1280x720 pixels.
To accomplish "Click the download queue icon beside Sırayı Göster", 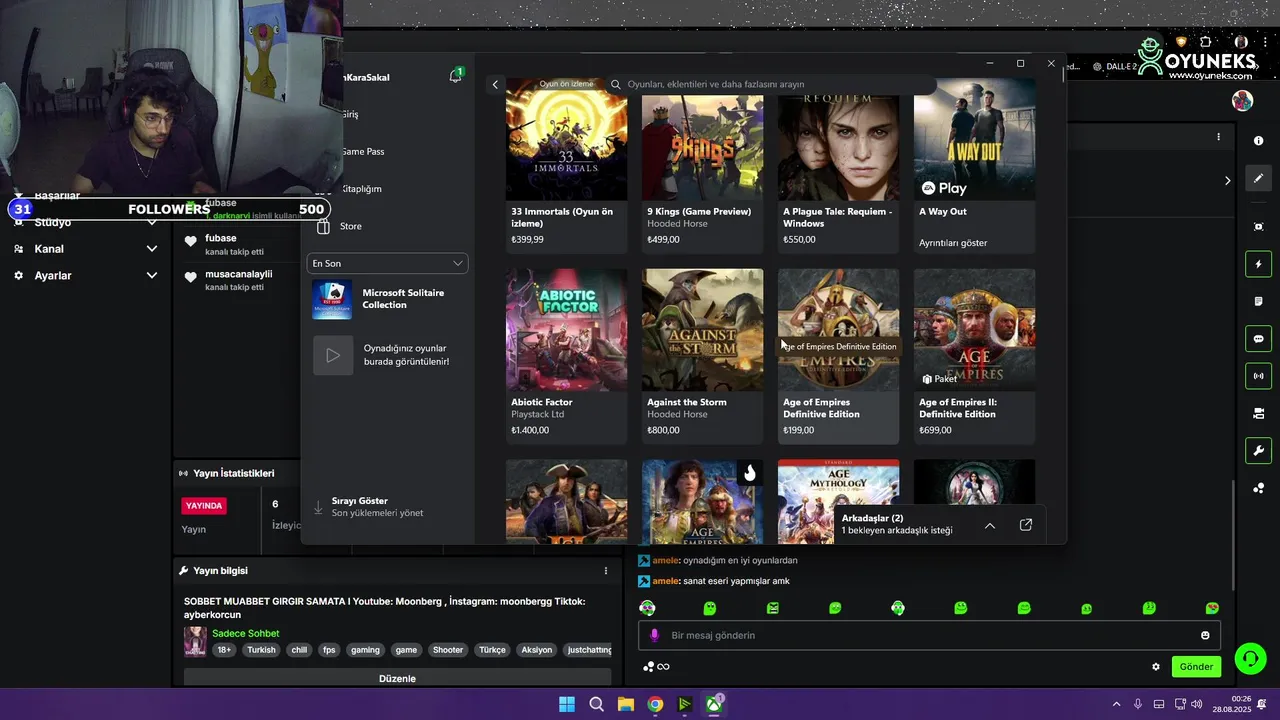I will tap(318, 507).
